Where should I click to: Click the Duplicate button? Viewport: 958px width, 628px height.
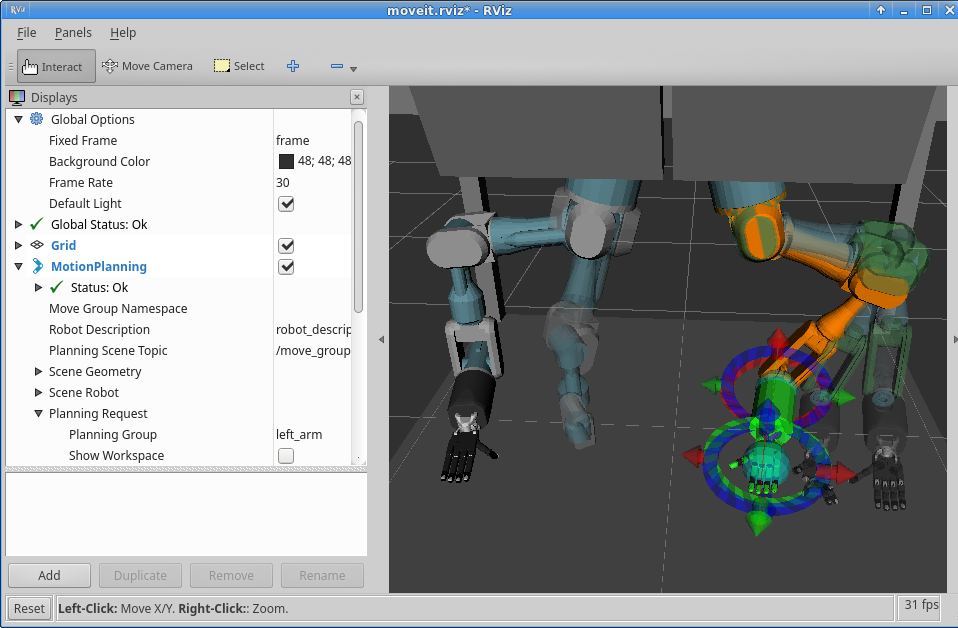coord(141,575)
